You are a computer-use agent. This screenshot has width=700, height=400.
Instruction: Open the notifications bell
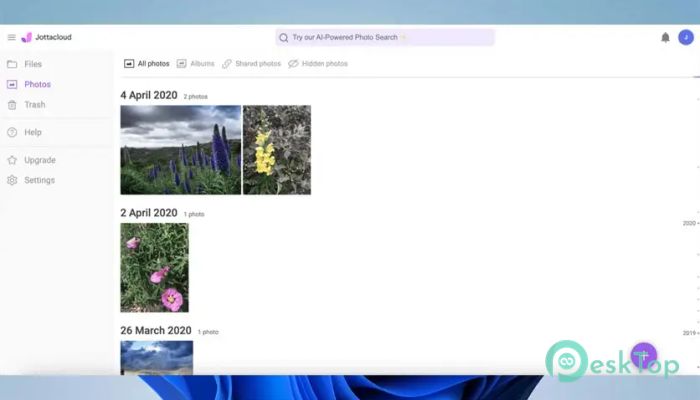pos(665,37)
